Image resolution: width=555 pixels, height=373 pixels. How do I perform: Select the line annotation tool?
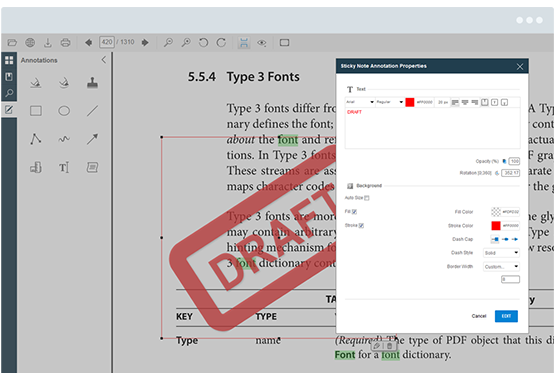tap(92, 111)
